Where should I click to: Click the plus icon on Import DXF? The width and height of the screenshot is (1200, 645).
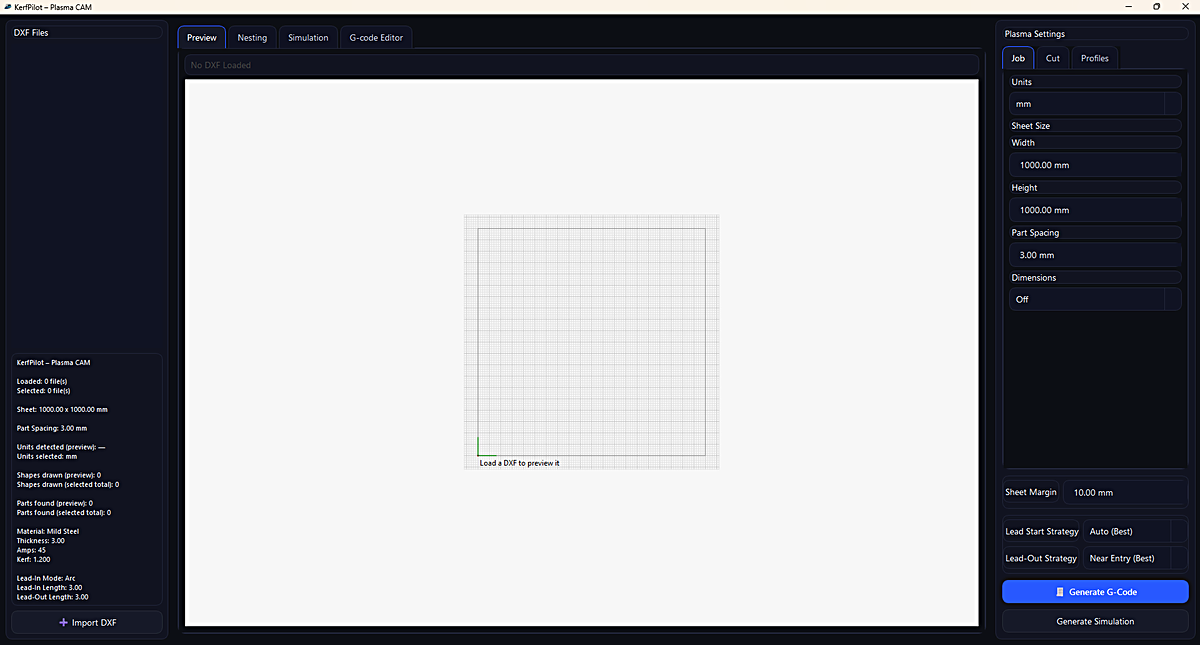(x=64, y=622)
